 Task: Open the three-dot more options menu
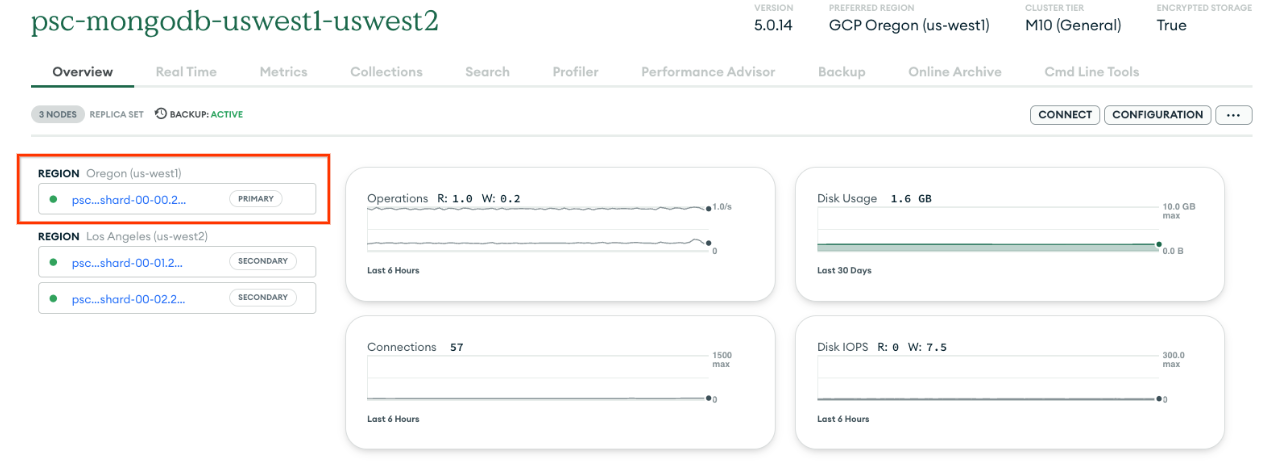point(1233,115)
